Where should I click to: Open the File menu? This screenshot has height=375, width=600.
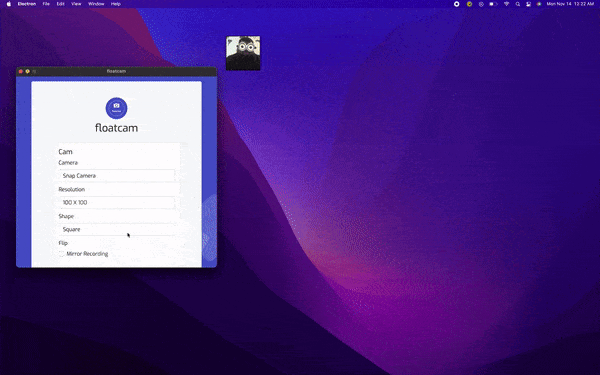coord(46,4)
